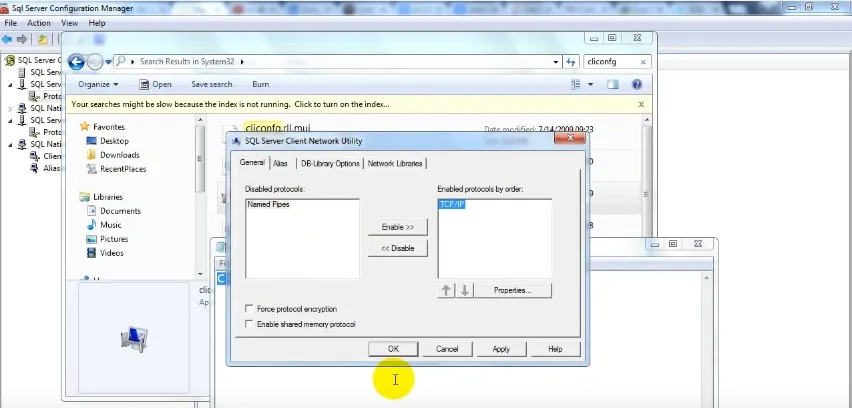
Task: Check Force protocol encryption
Action: (249, 309)
